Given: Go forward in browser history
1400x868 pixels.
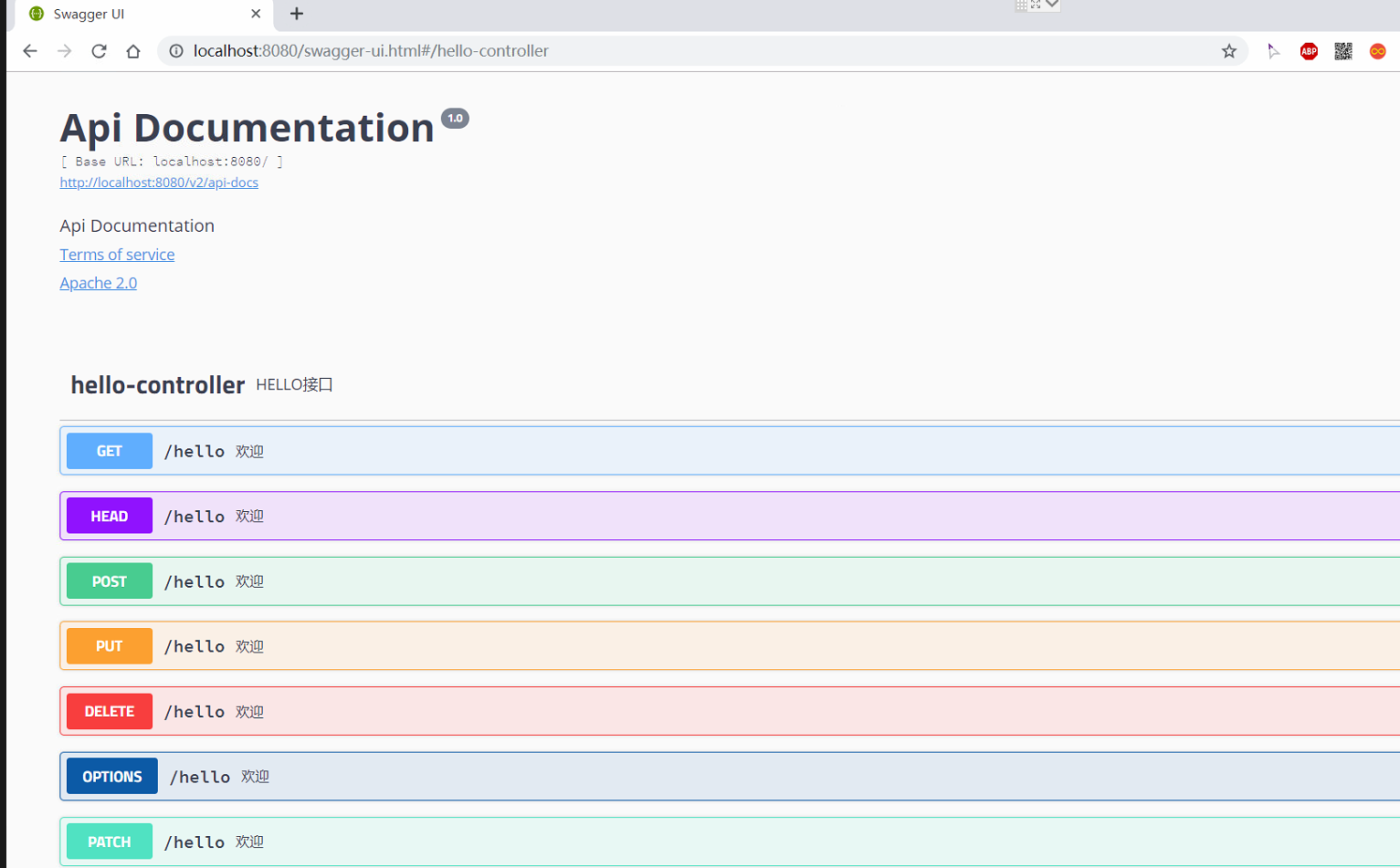Looking at the screenshot, I should [64, 51].
